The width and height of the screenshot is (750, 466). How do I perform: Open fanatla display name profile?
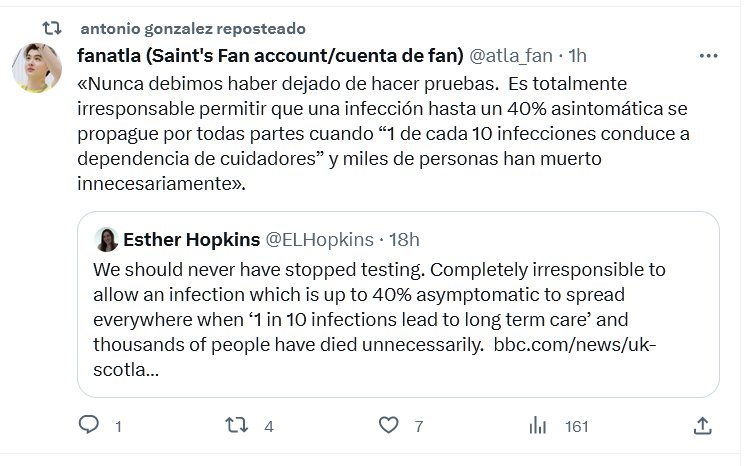268,53
